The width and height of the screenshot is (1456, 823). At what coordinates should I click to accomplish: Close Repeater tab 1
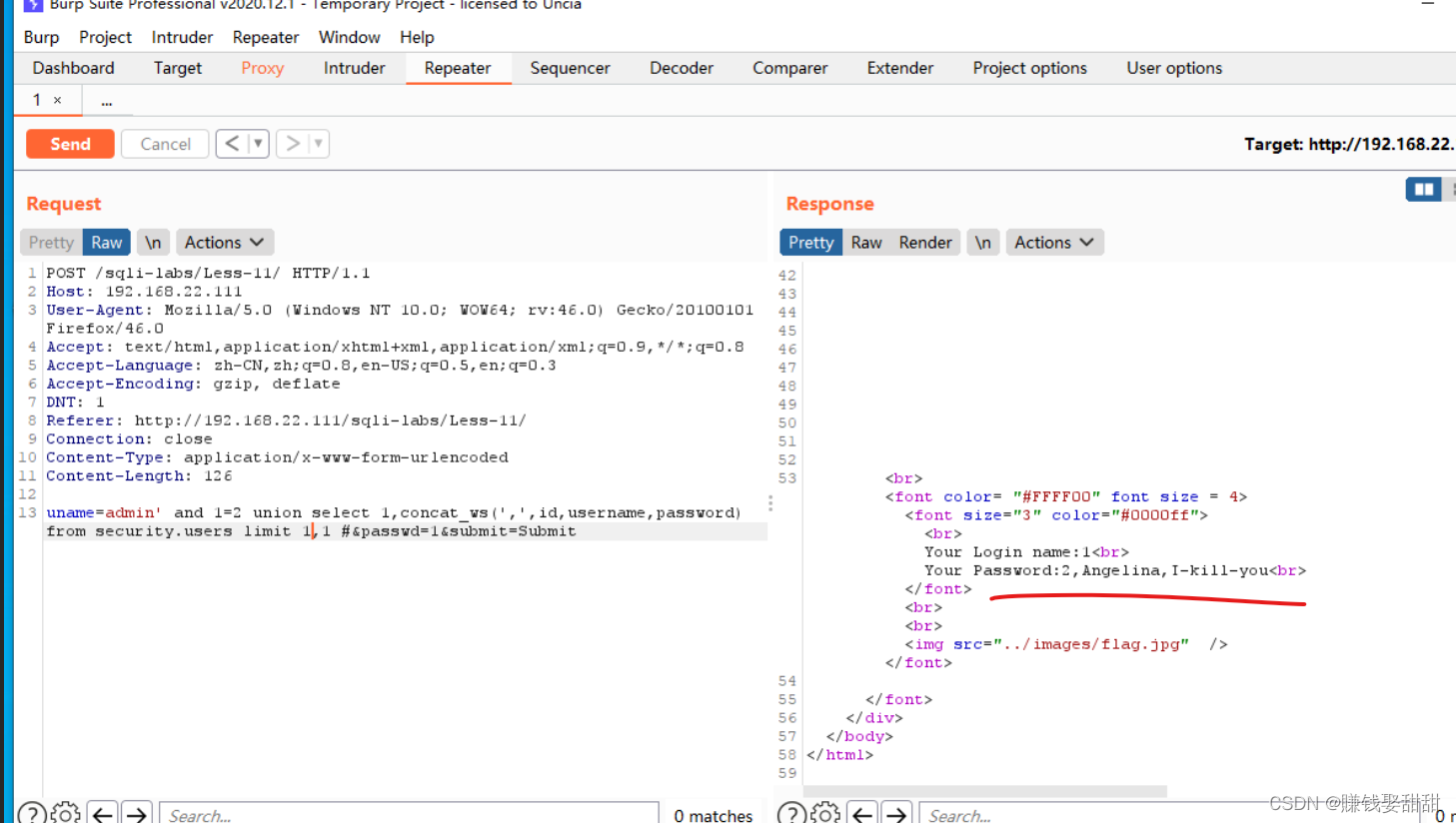(58, 100)
